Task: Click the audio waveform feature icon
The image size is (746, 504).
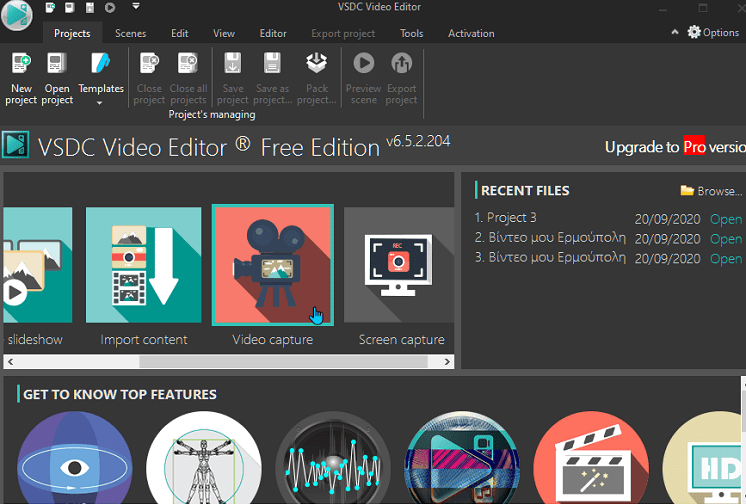Action: (333, 457)
